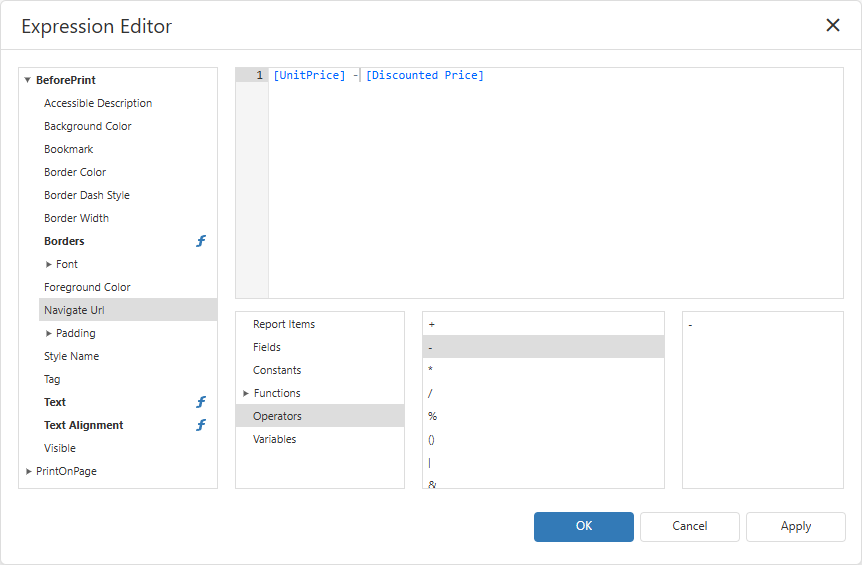Screen dimensions: 862x565
Task: Select the Border Width property
Action: coord(128,218)
